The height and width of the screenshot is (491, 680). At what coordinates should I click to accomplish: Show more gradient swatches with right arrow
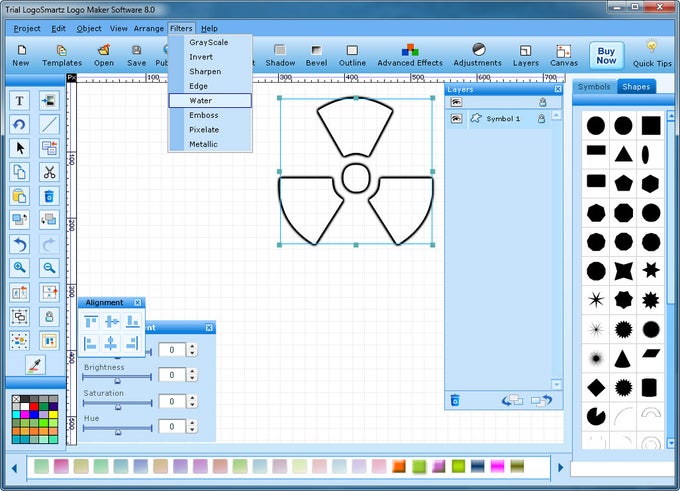(x=560, y=468)
